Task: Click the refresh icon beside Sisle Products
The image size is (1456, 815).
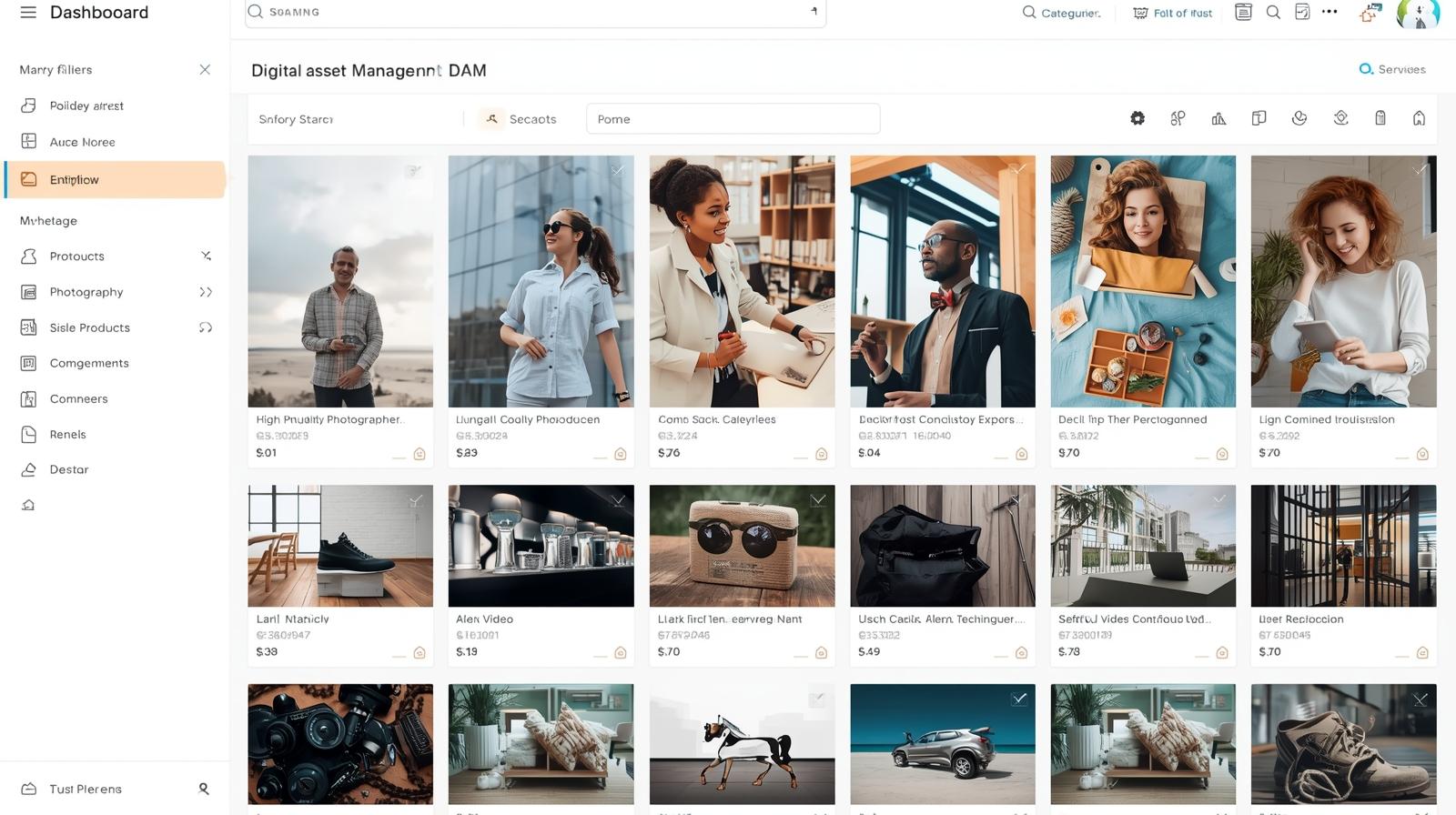Action: pos(206,327)
